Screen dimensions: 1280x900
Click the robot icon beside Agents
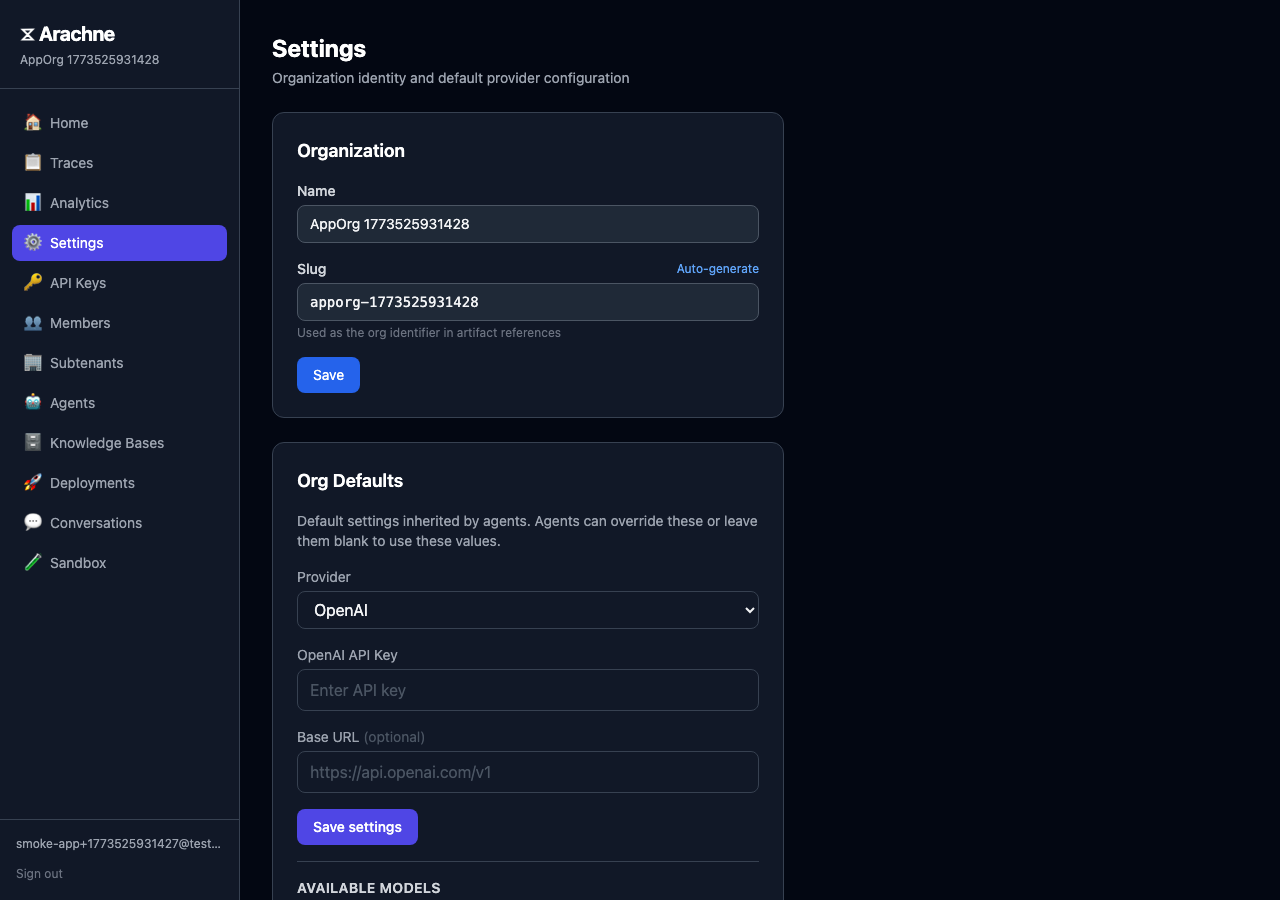(x=33, y=403)
